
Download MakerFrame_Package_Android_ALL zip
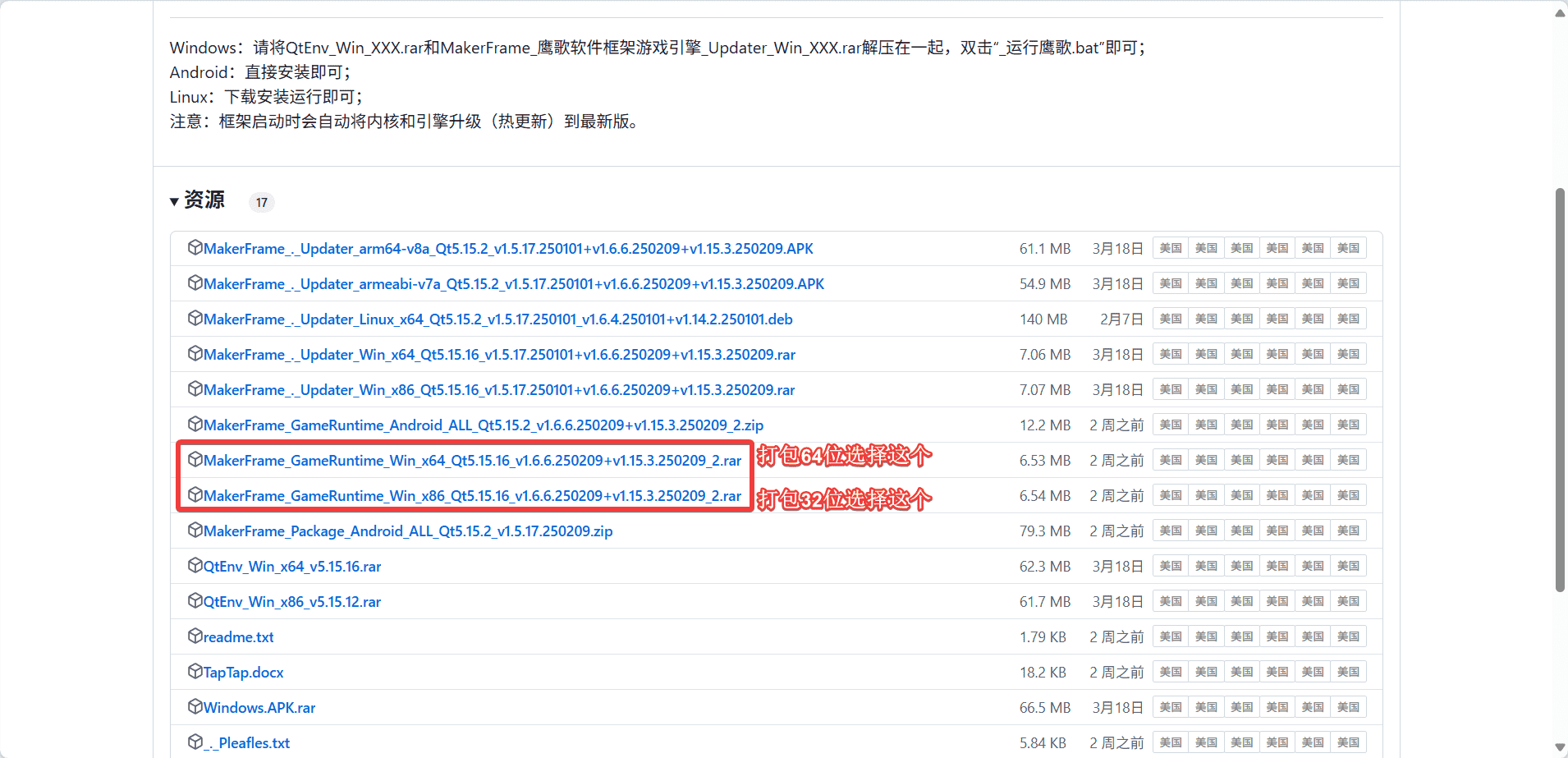pyautogui.click(x=408, y=531)
